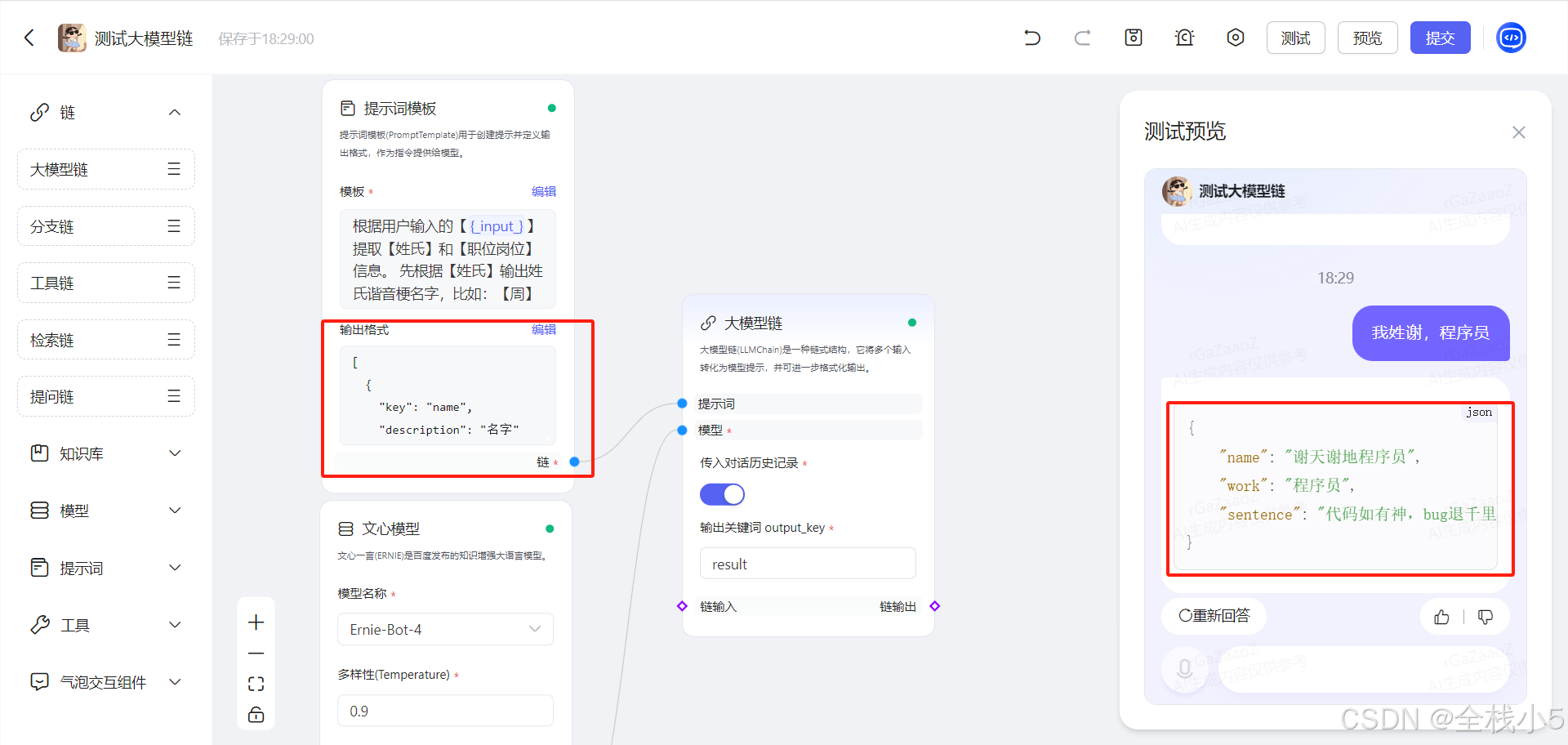The width and height of the screenshot is (1568, 745).
Task: Toggle the 传入对话历史记录 switch
Action: click(x=722, y=494)
